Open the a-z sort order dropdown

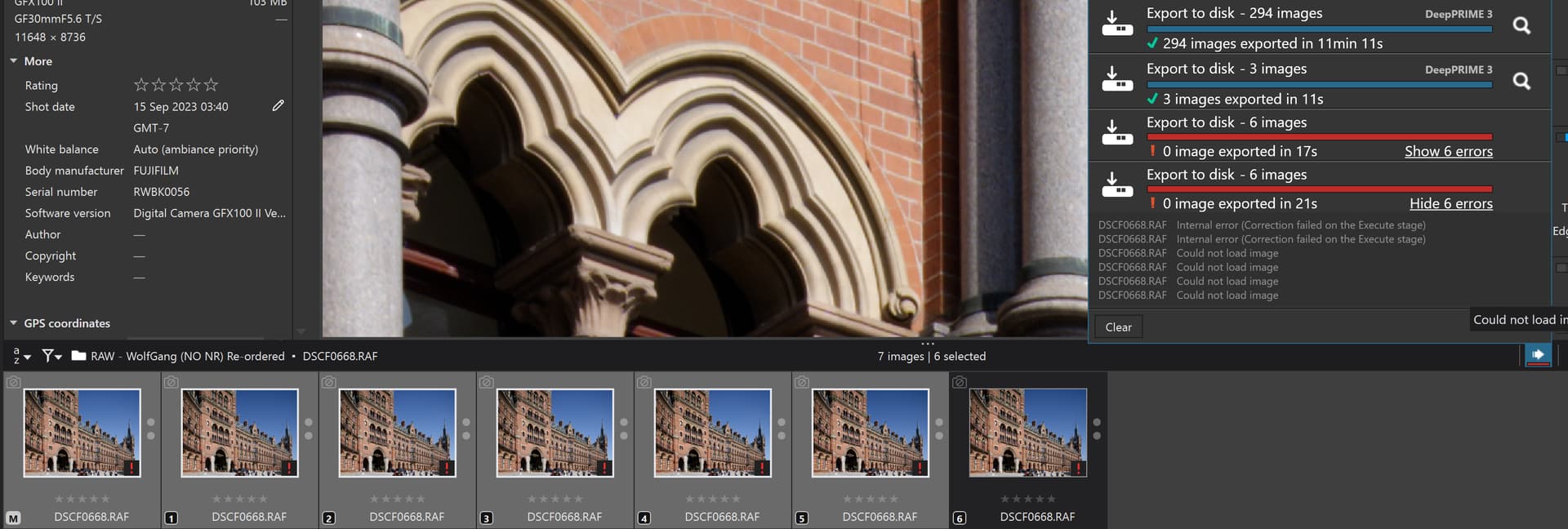tap(21, 356)
